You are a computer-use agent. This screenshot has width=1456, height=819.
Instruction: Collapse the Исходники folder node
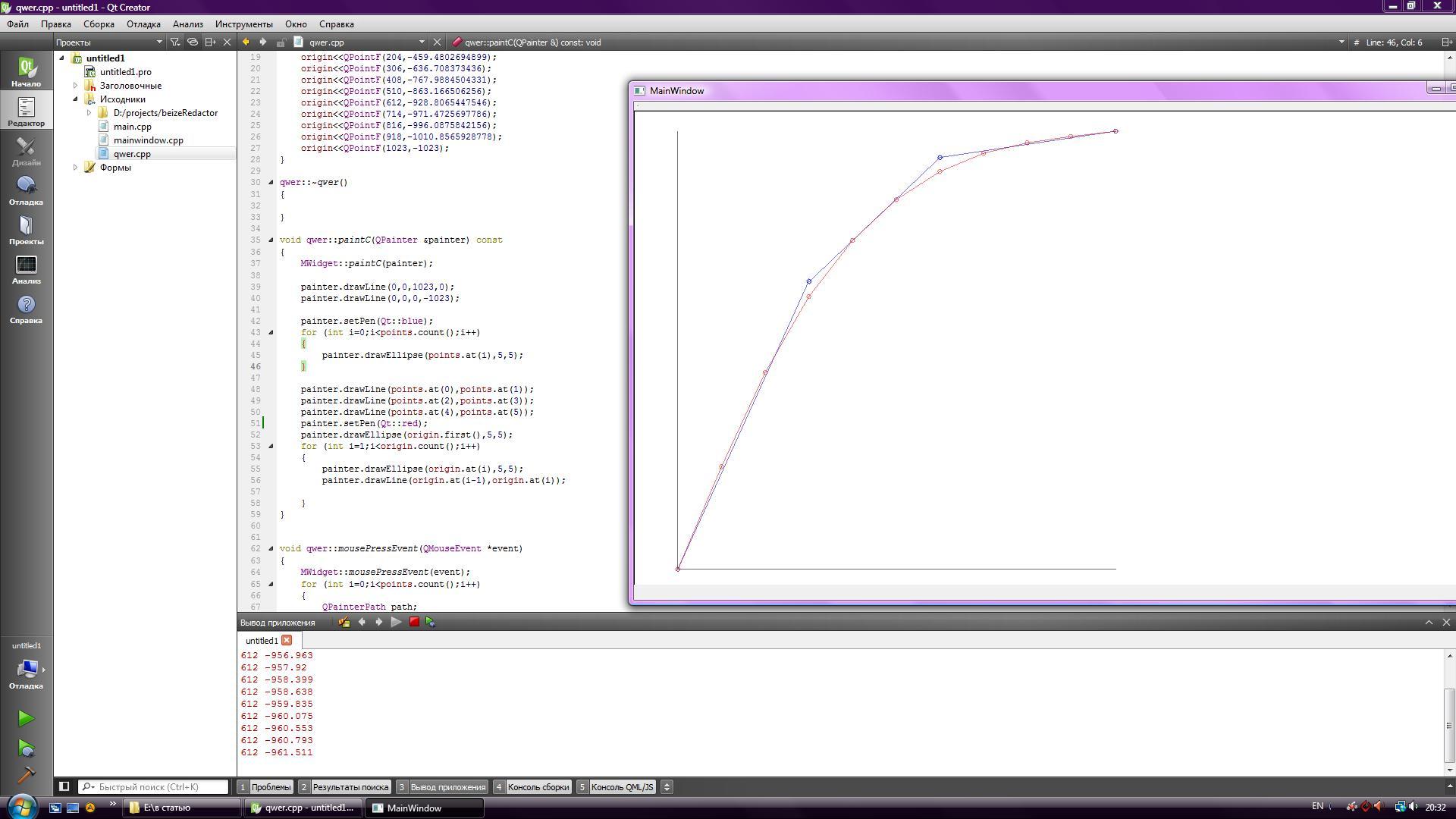pos(75,99)
